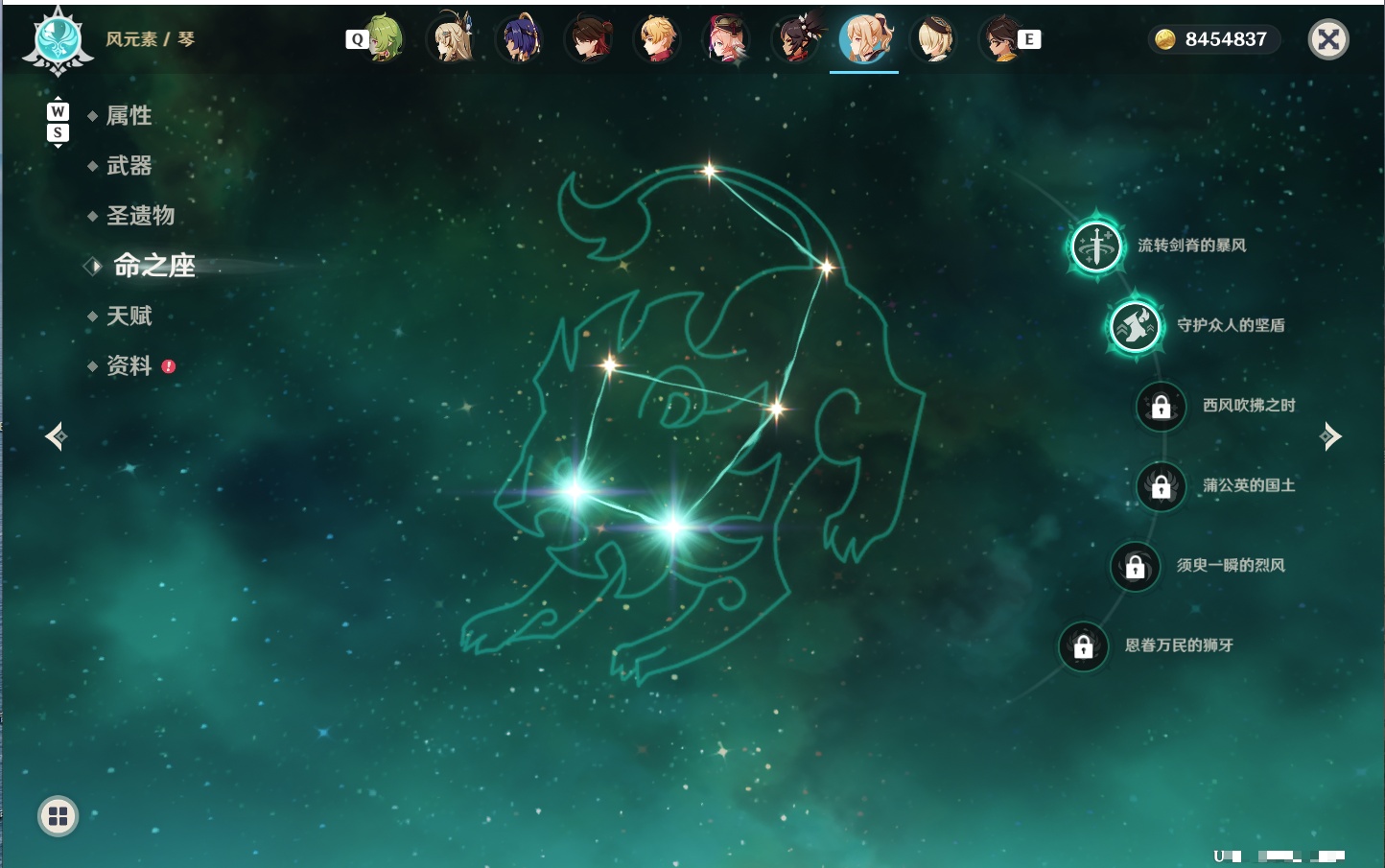This screenshot has width=1385, height=868.
Task: Click the Anemo element emblem icon
Action: 58,40
